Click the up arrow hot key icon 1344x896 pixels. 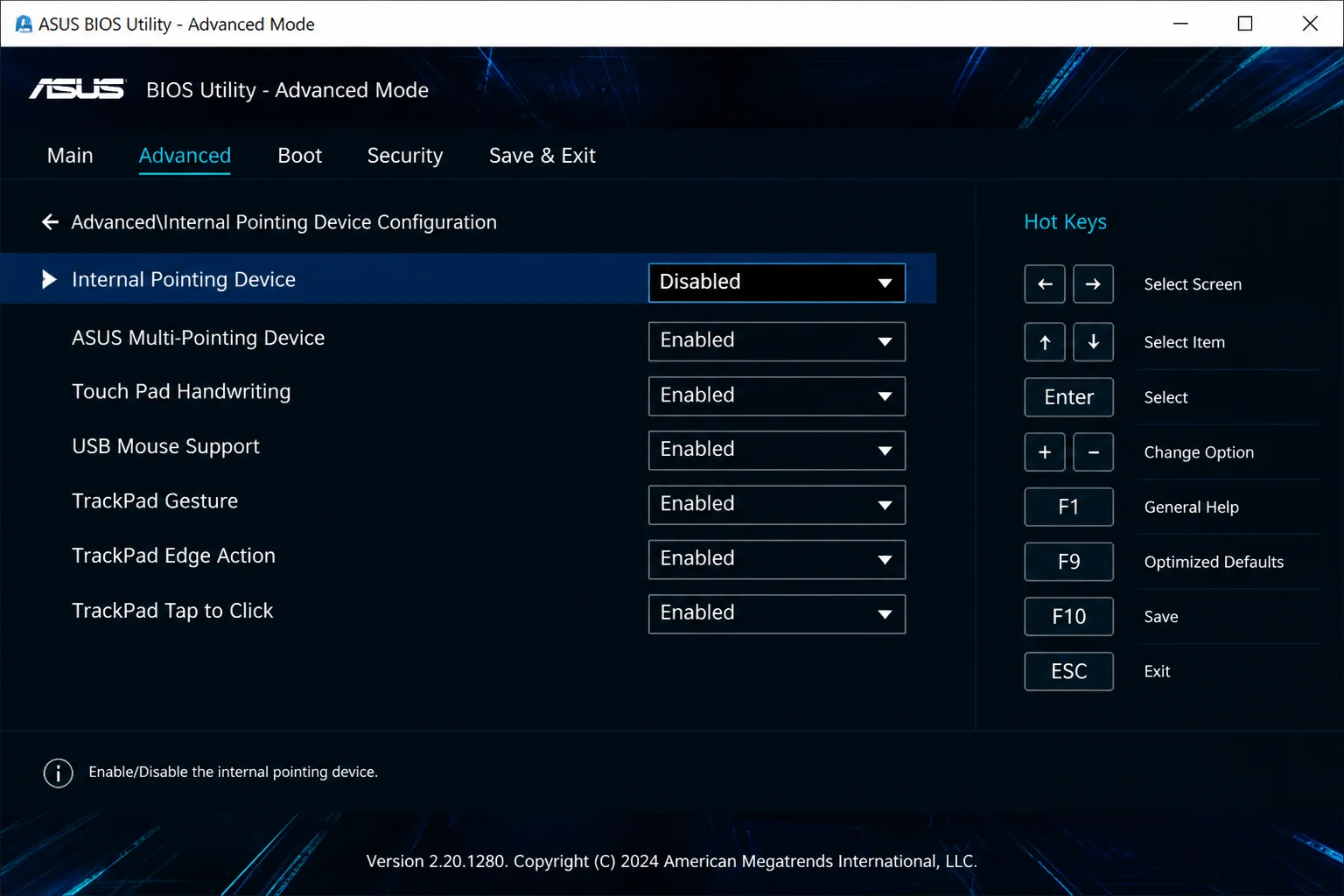click(x=1045, y=342)
